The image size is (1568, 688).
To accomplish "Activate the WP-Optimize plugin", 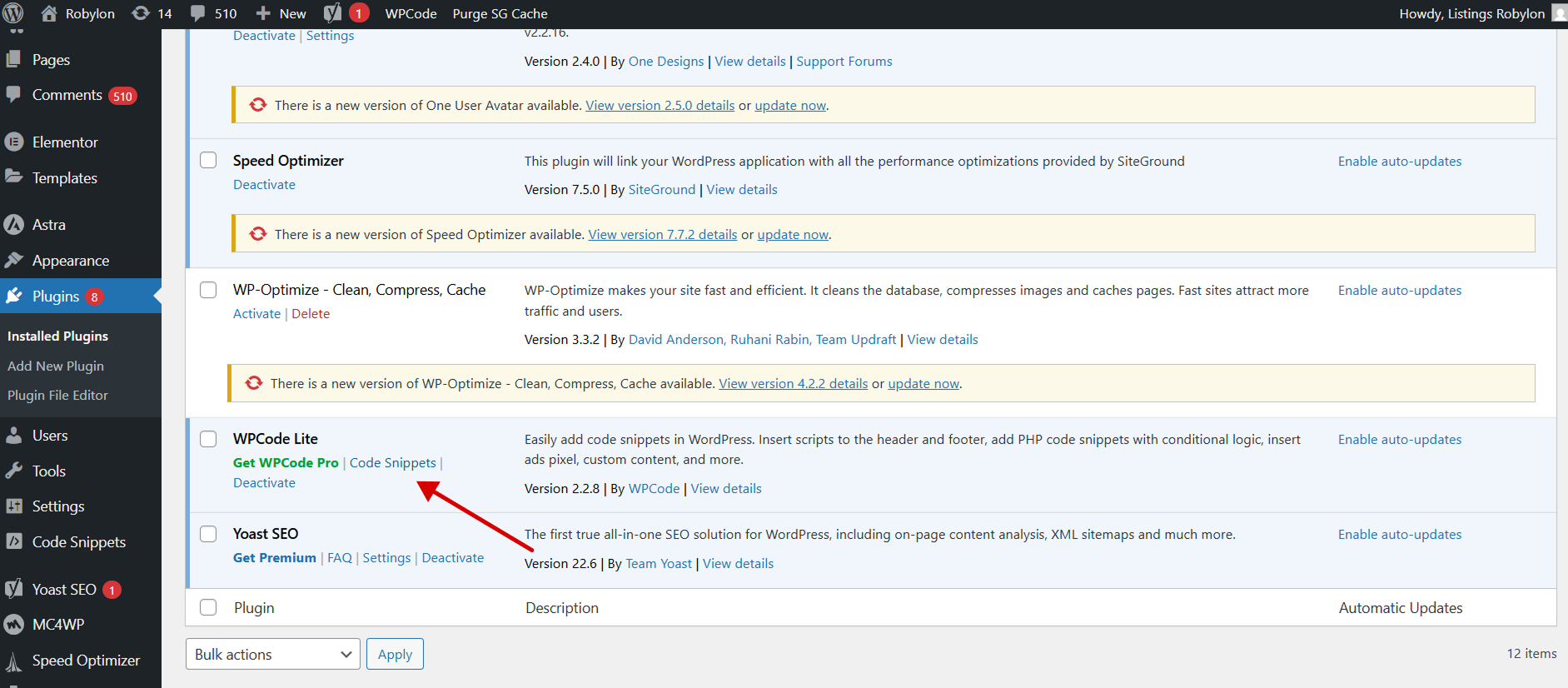I will pyautogui.click(x=256, y=313).
